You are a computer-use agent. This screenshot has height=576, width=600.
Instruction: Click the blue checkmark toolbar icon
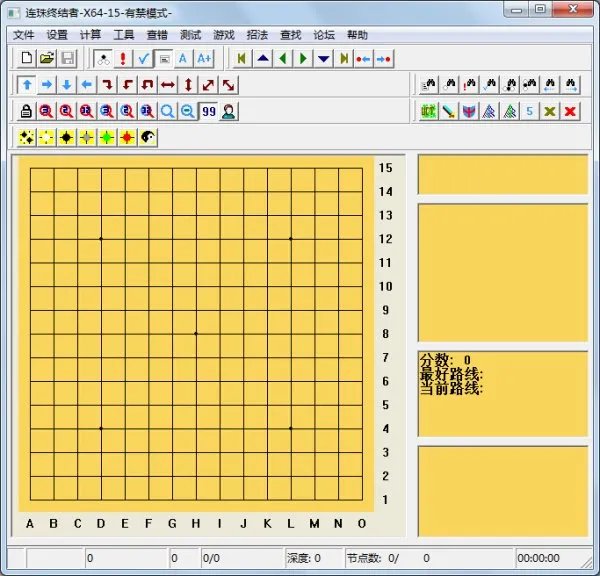point(143,59)
